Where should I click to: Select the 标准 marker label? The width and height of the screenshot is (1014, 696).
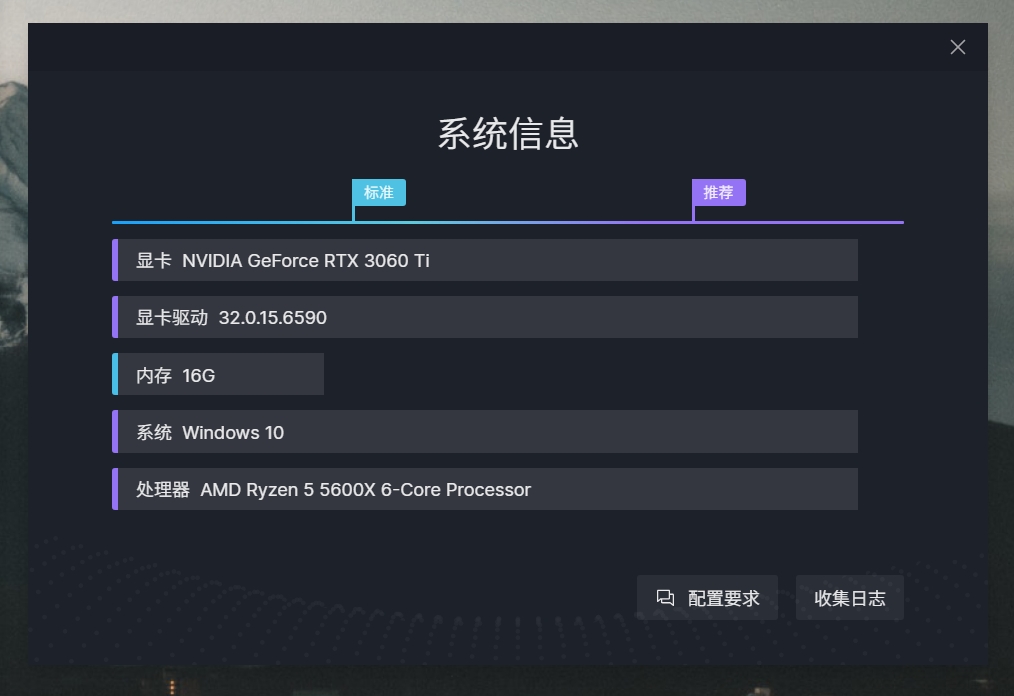tap(379, 193)
